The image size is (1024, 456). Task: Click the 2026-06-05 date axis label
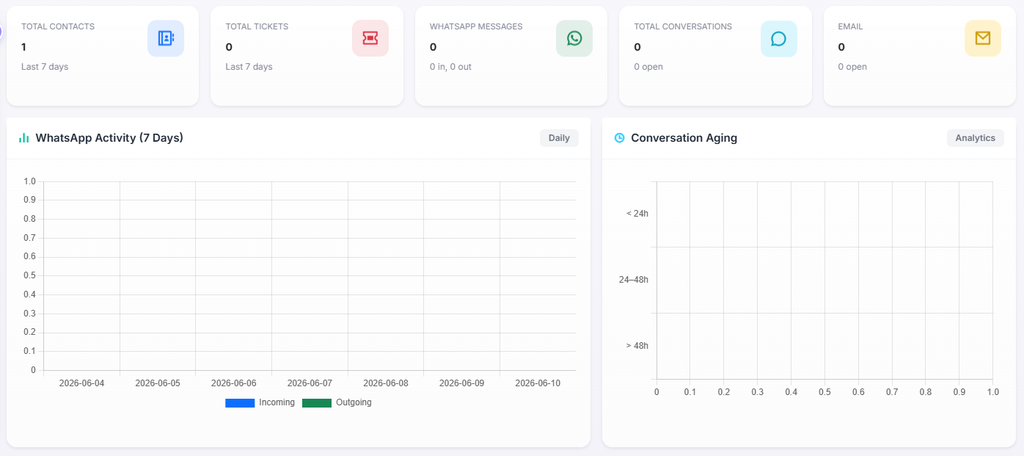coord(157,383)
